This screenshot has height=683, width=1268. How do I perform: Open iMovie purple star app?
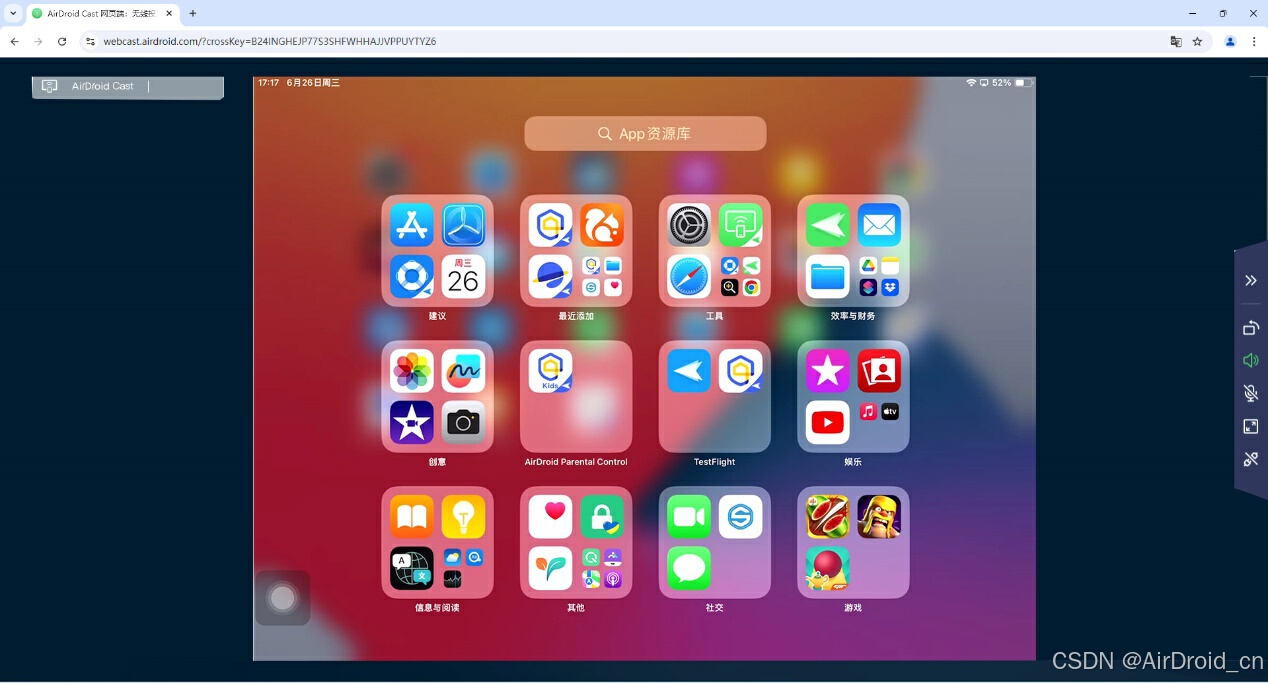pos(412,423)
